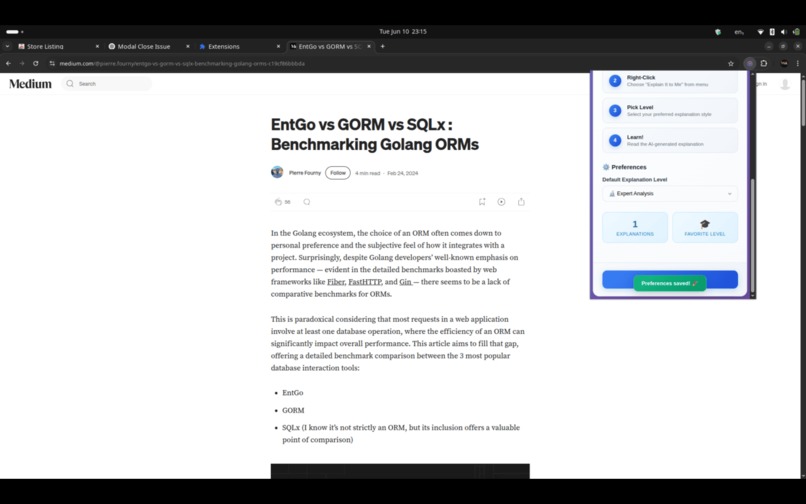Open the Medium home logo

tap(30, 84)
